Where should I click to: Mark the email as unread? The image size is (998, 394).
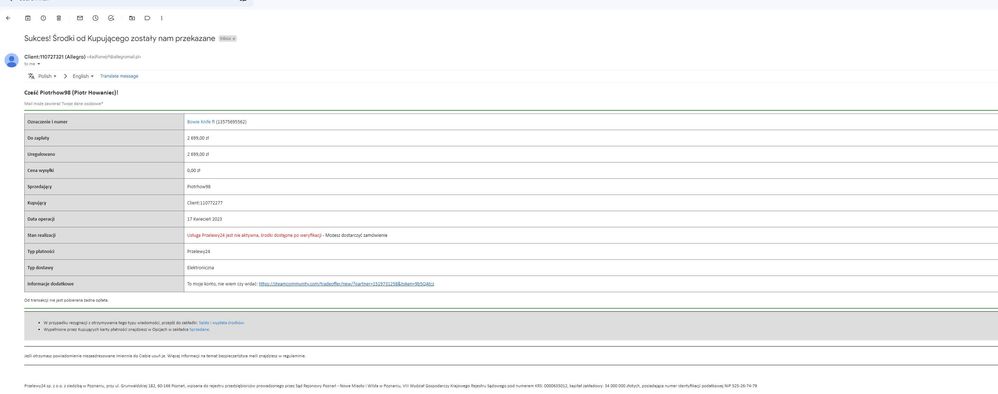[80, 18]
